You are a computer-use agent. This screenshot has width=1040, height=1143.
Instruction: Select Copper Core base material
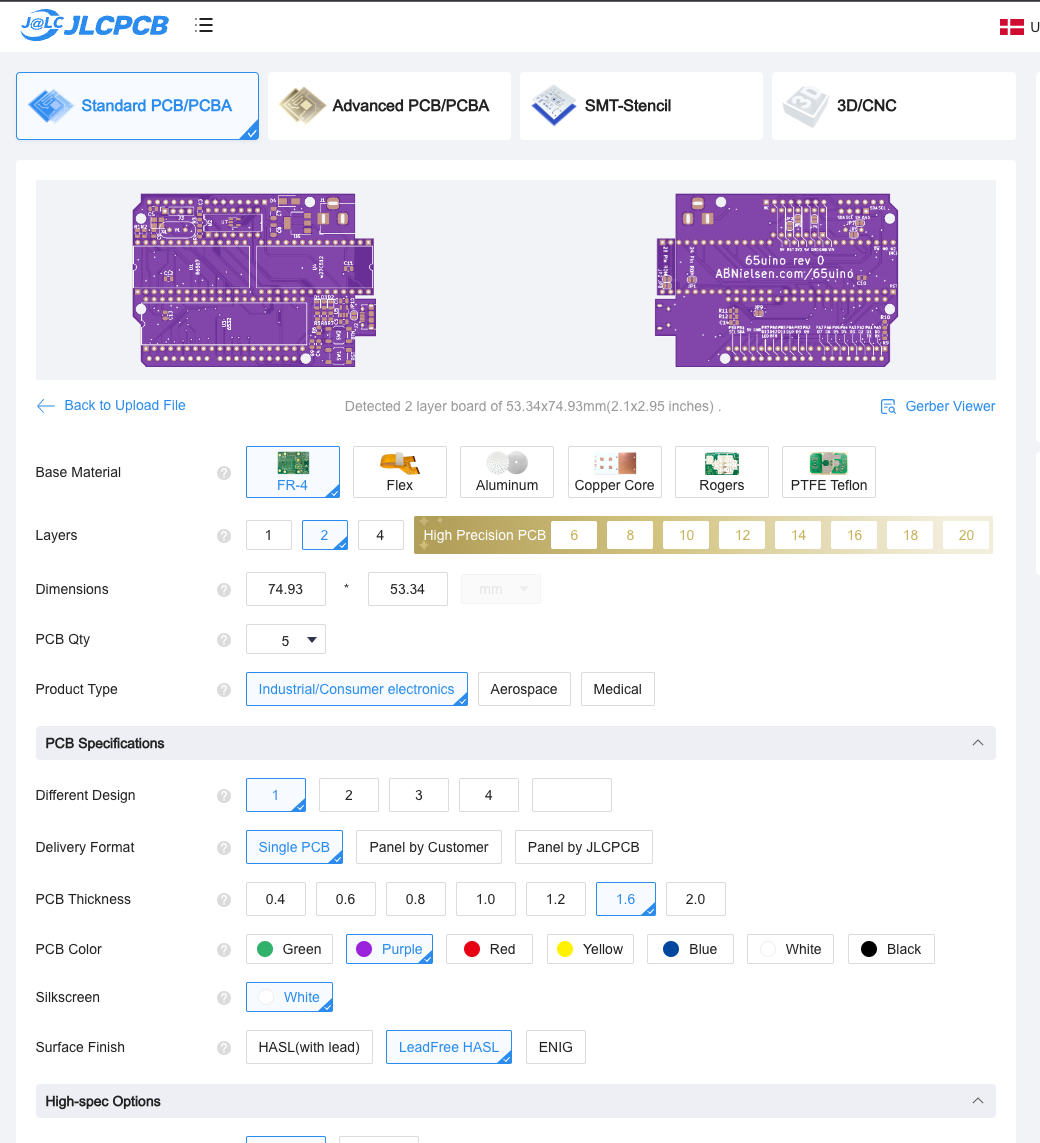(614, 472)
